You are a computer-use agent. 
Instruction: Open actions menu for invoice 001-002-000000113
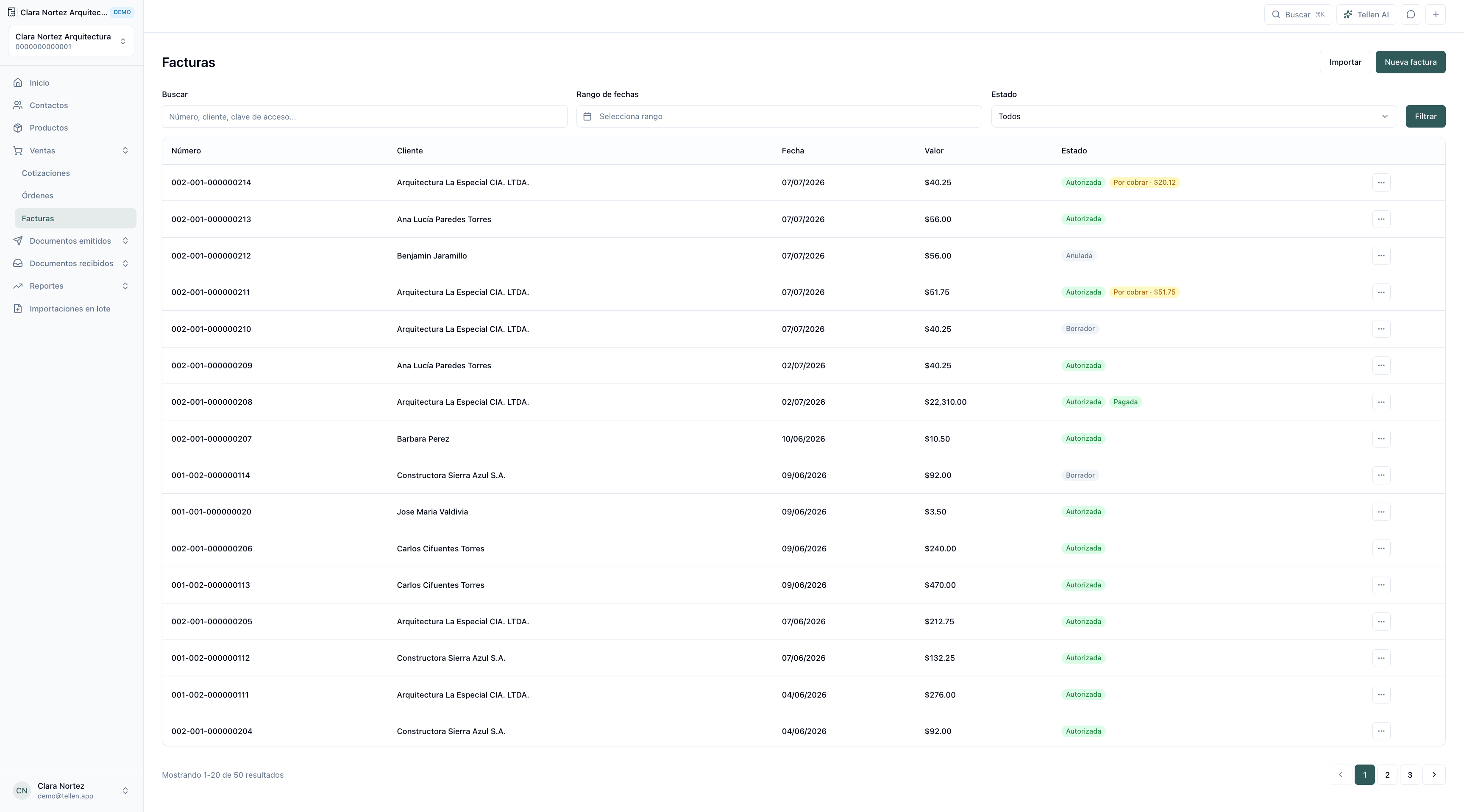point(1381,585)
